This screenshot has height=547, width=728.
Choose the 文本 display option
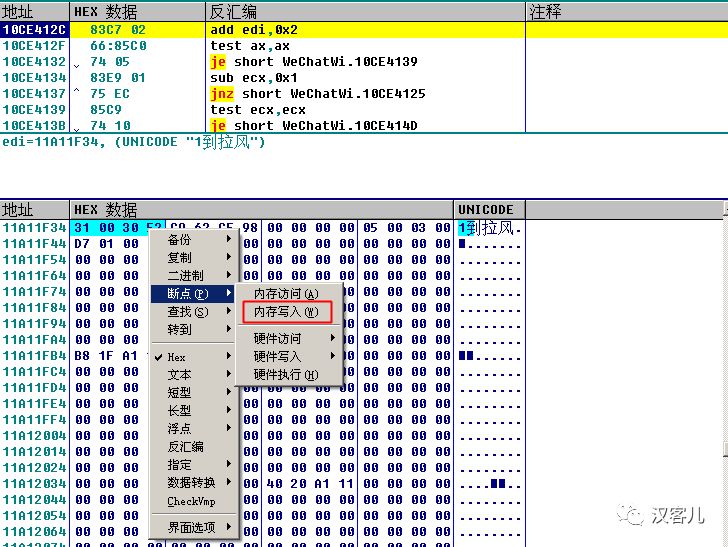pos(194,375)
